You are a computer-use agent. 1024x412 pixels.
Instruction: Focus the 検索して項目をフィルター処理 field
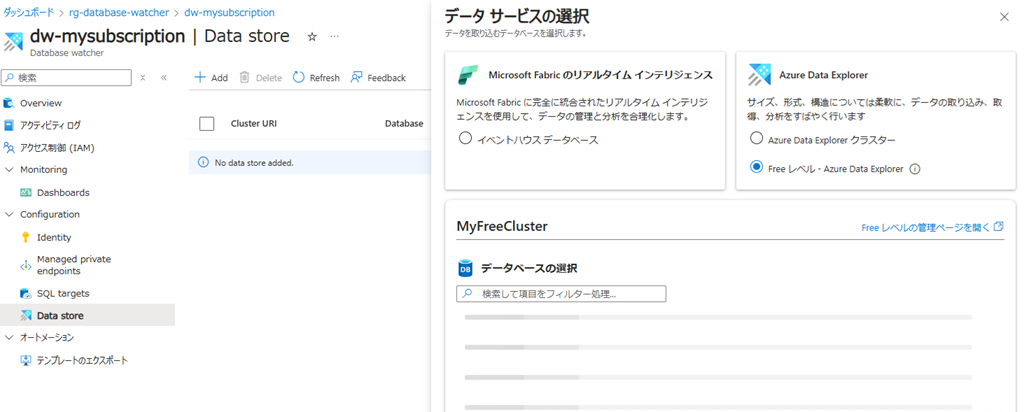561,294
